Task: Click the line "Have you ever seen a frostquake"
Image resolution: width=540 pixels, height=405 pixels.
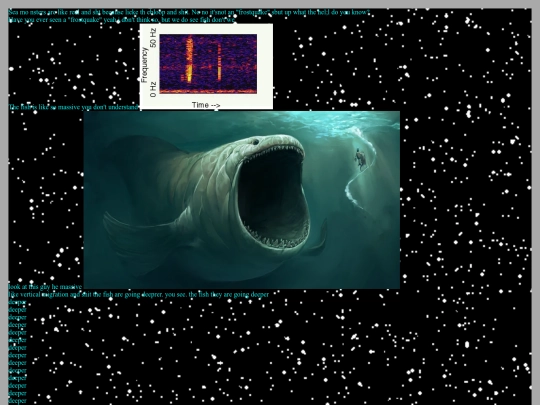Action: [x=122, y=20]
